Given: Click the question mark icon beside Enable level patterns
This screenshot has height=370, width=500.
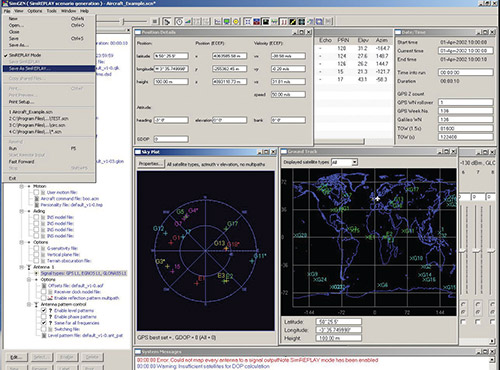Looking at the screenshot, I should point(50,311).
